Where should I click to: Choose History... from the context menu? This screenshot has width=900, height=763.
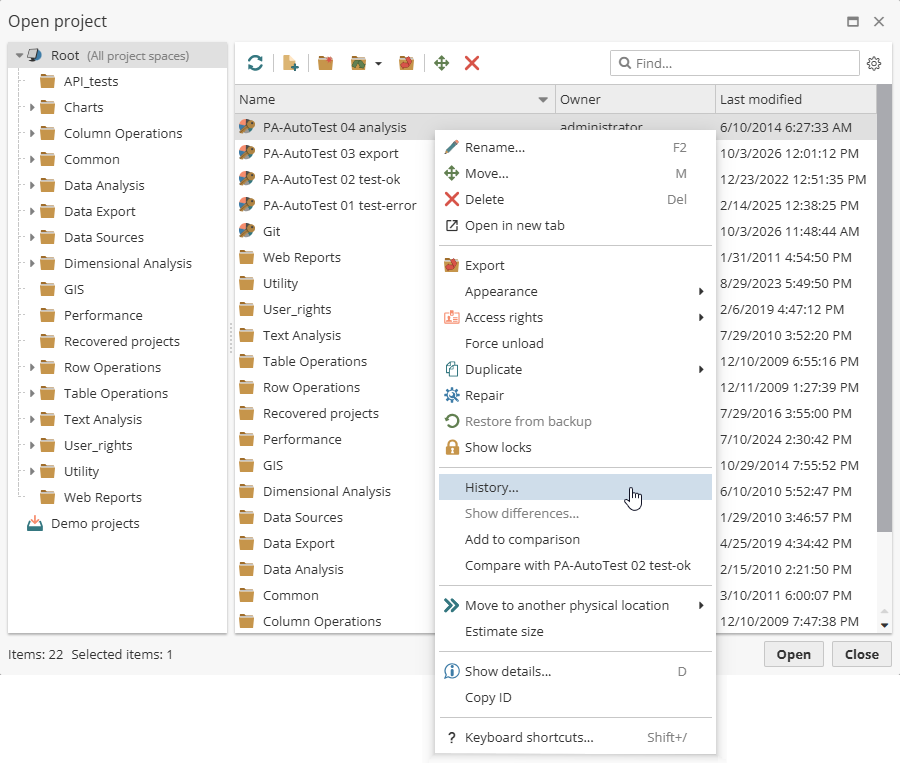(x=575, y=487)
